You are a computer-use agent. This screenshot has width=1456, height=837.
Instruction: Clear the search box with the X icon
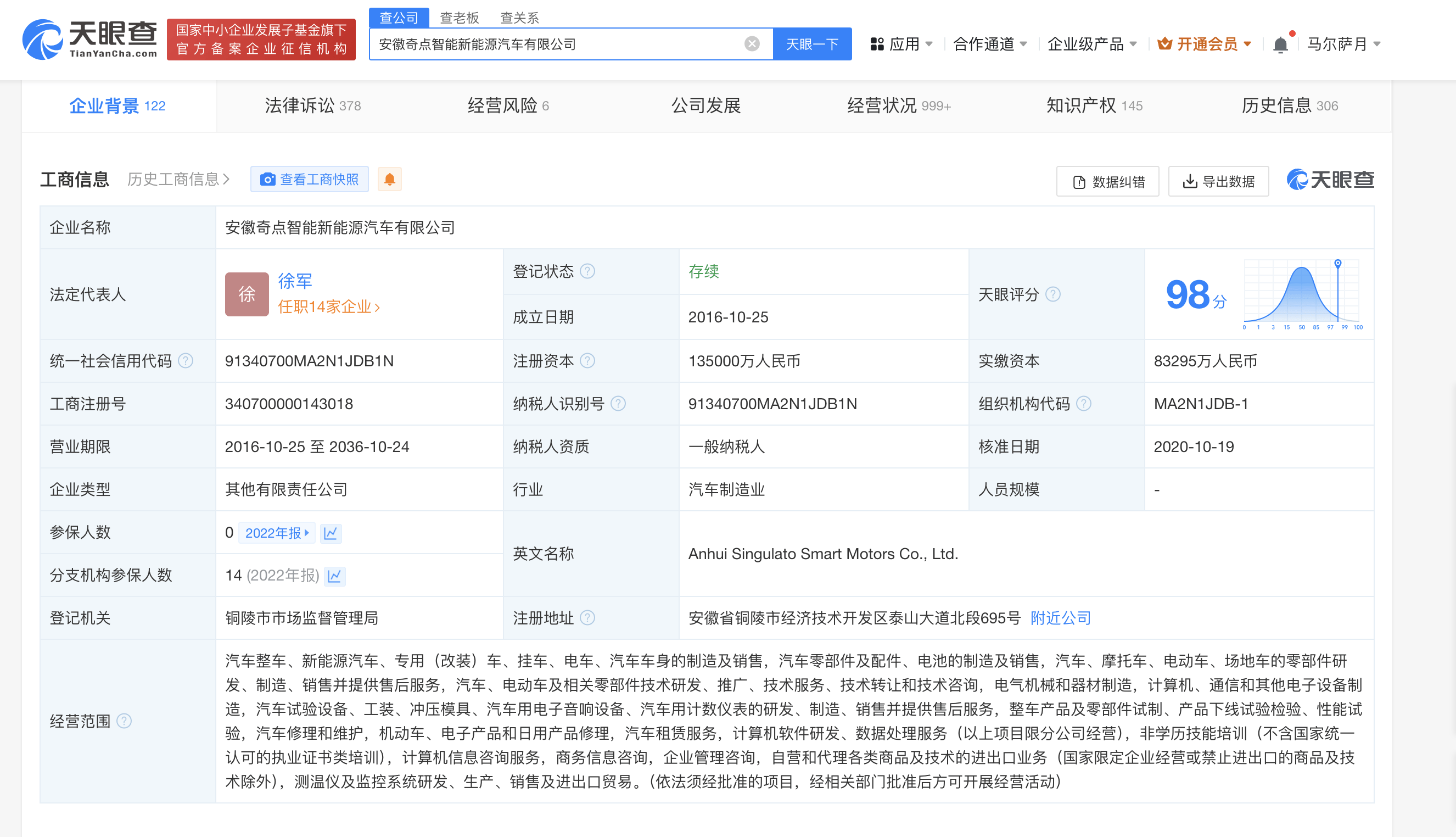click(751, 43)
